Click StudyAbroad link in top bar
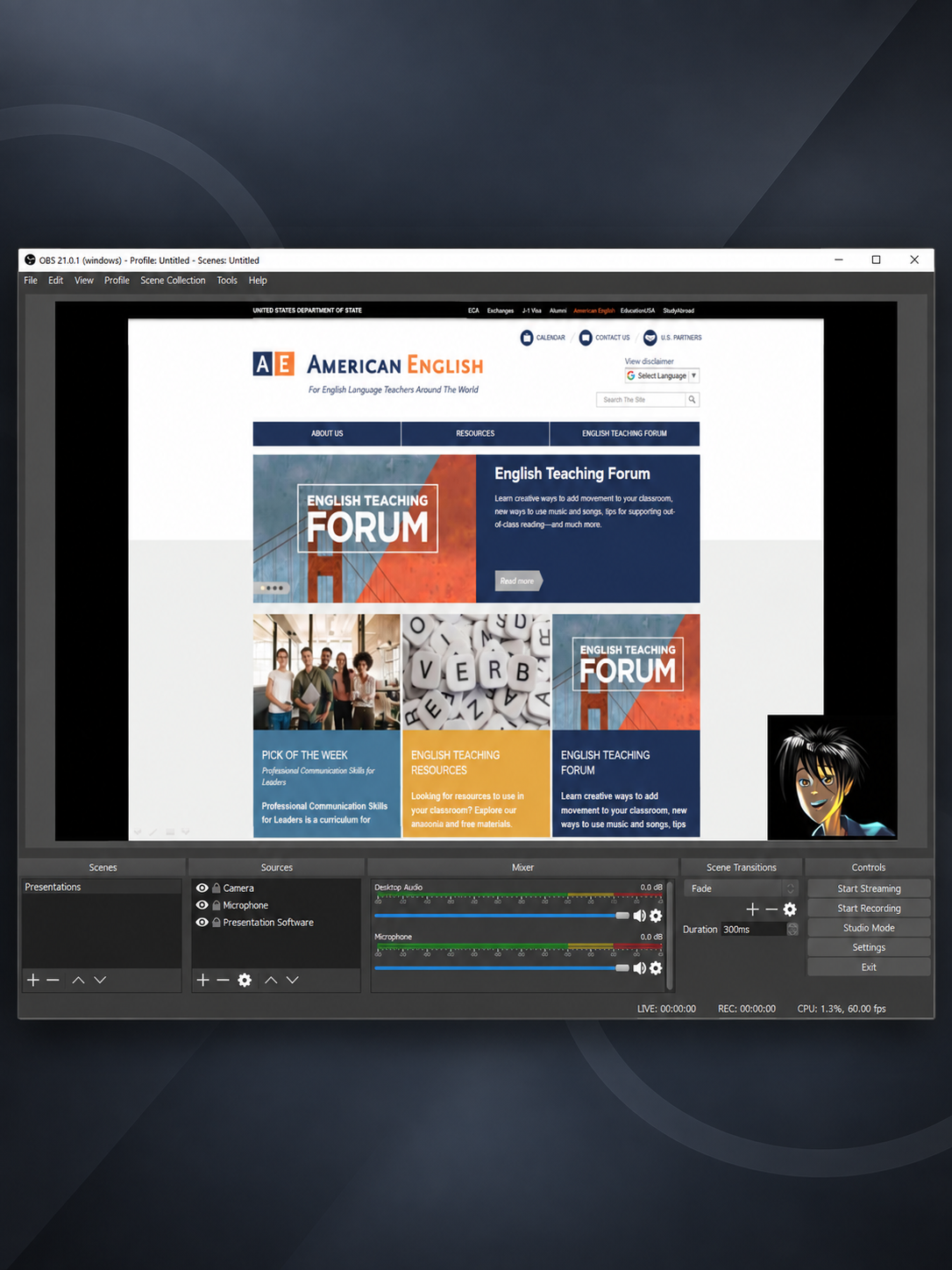952x1270 pixels. [678, 310]
